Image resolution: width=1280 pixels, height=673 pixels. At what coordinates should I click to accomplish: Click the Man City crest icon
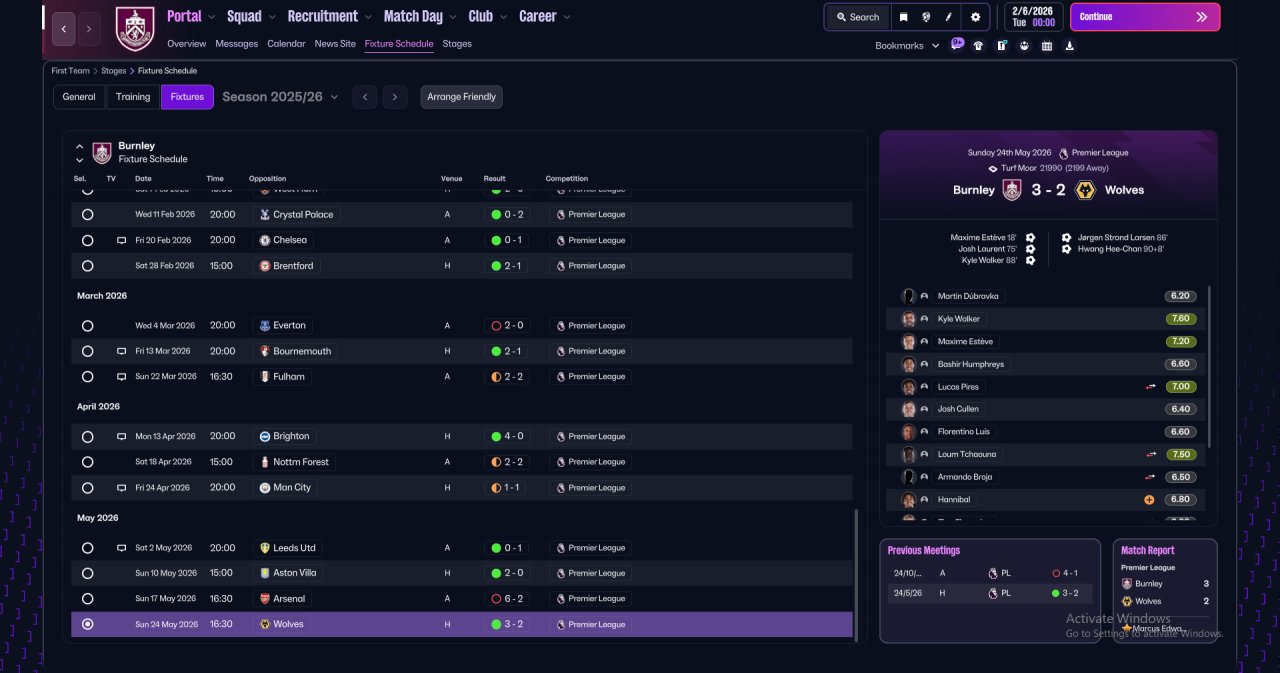pyautogui.click(x=264, y=487)
